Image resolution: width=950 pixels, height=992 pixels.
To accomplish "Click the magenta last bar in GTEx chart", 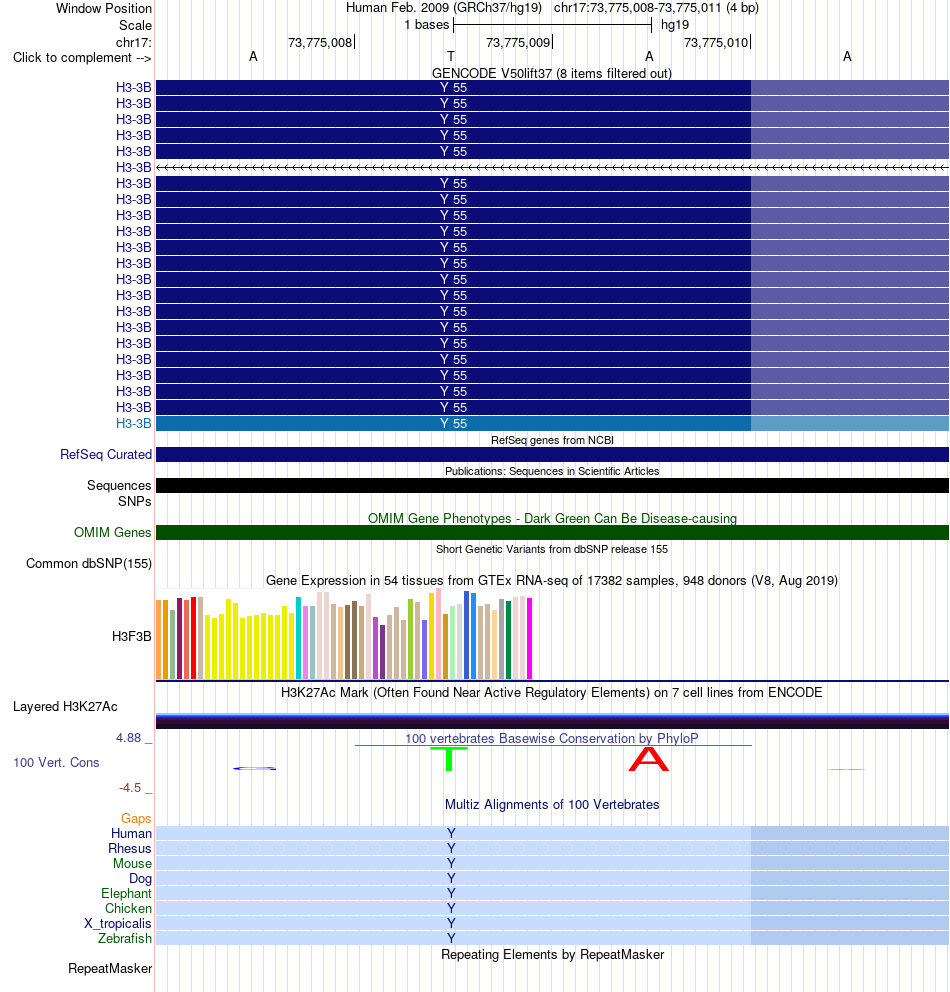I will point(529,638).
